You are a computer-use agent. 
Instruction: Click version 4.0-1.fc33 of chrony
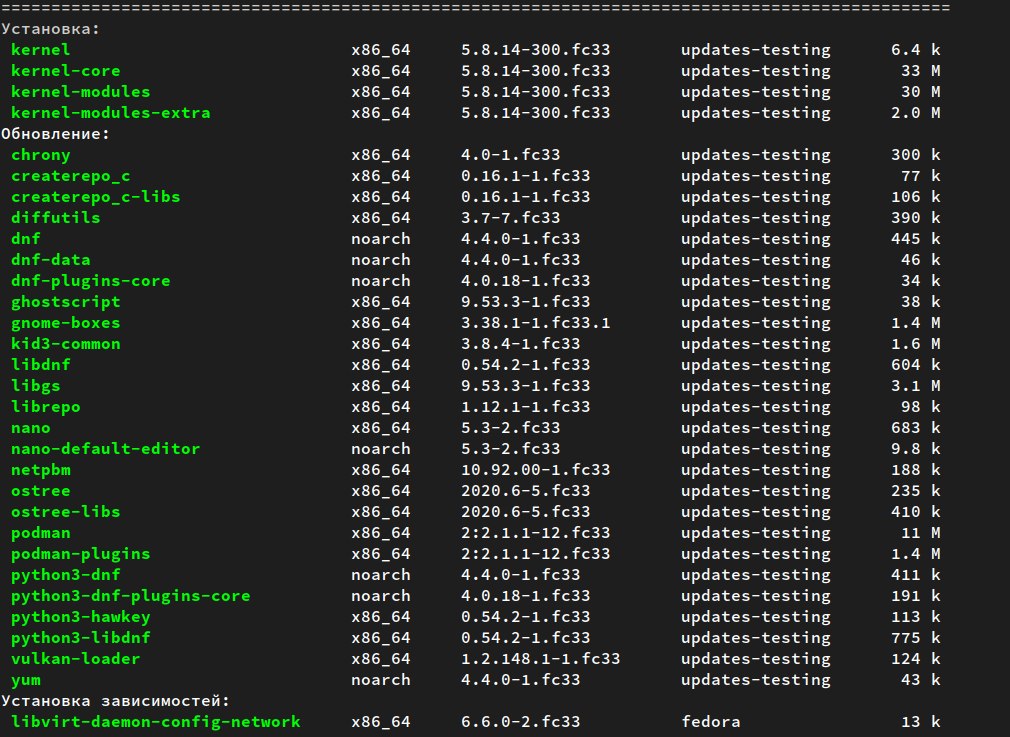pyautogui.click(x=511, y=155)
